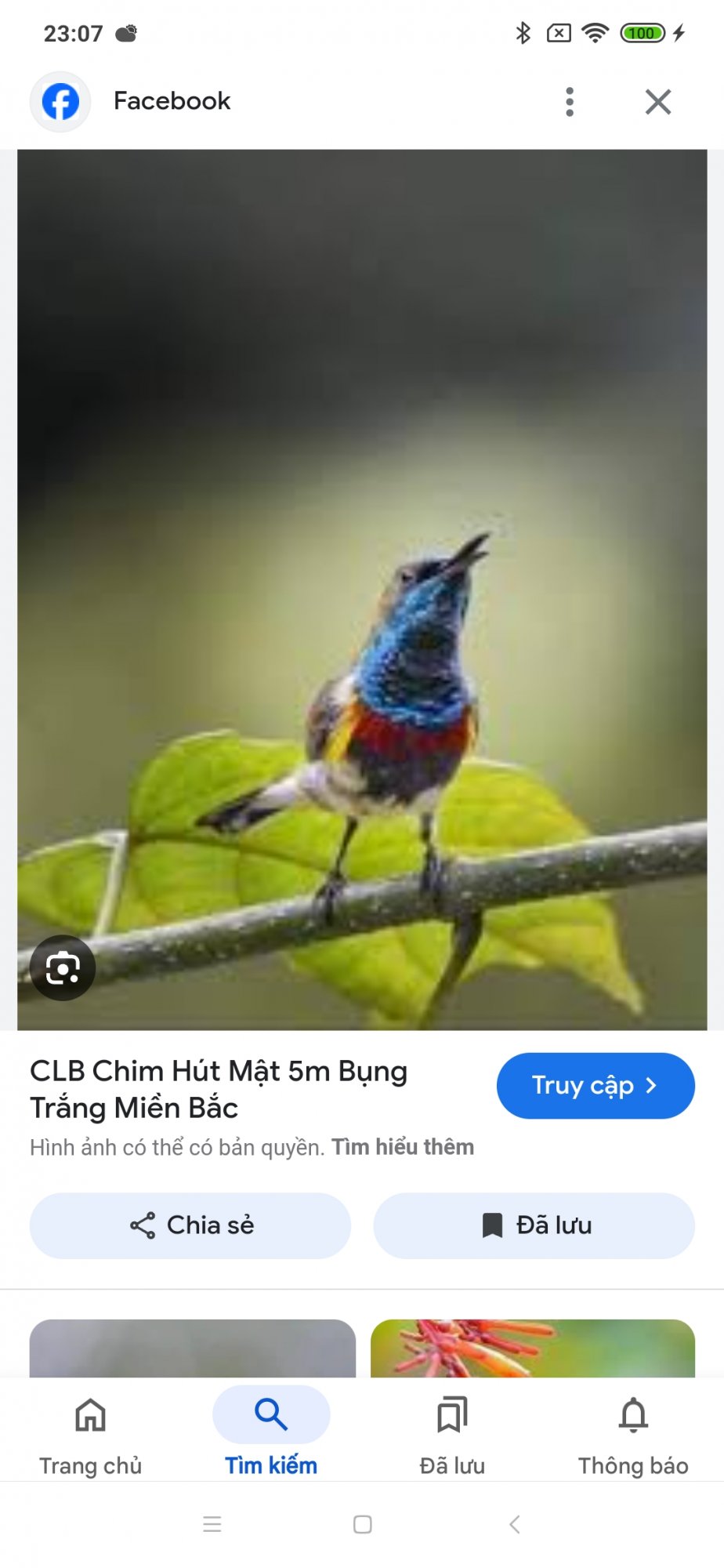The width and height of the screenshot is (724, 1568).
Task: Tap the Android recent apps menu icon
Action: (x=212, y=1524)
